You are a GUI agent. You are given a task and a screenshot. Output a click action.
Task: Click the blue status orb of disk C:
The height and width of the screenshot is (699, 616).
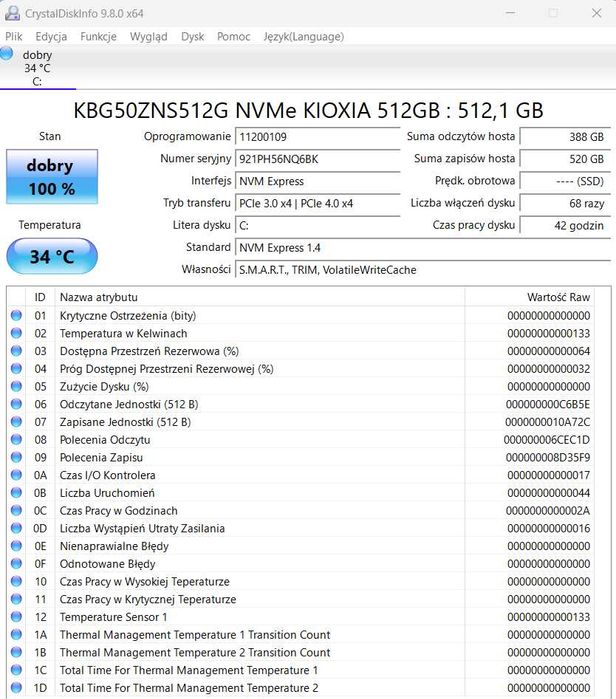pyautogui.click(x=7, y=53)
